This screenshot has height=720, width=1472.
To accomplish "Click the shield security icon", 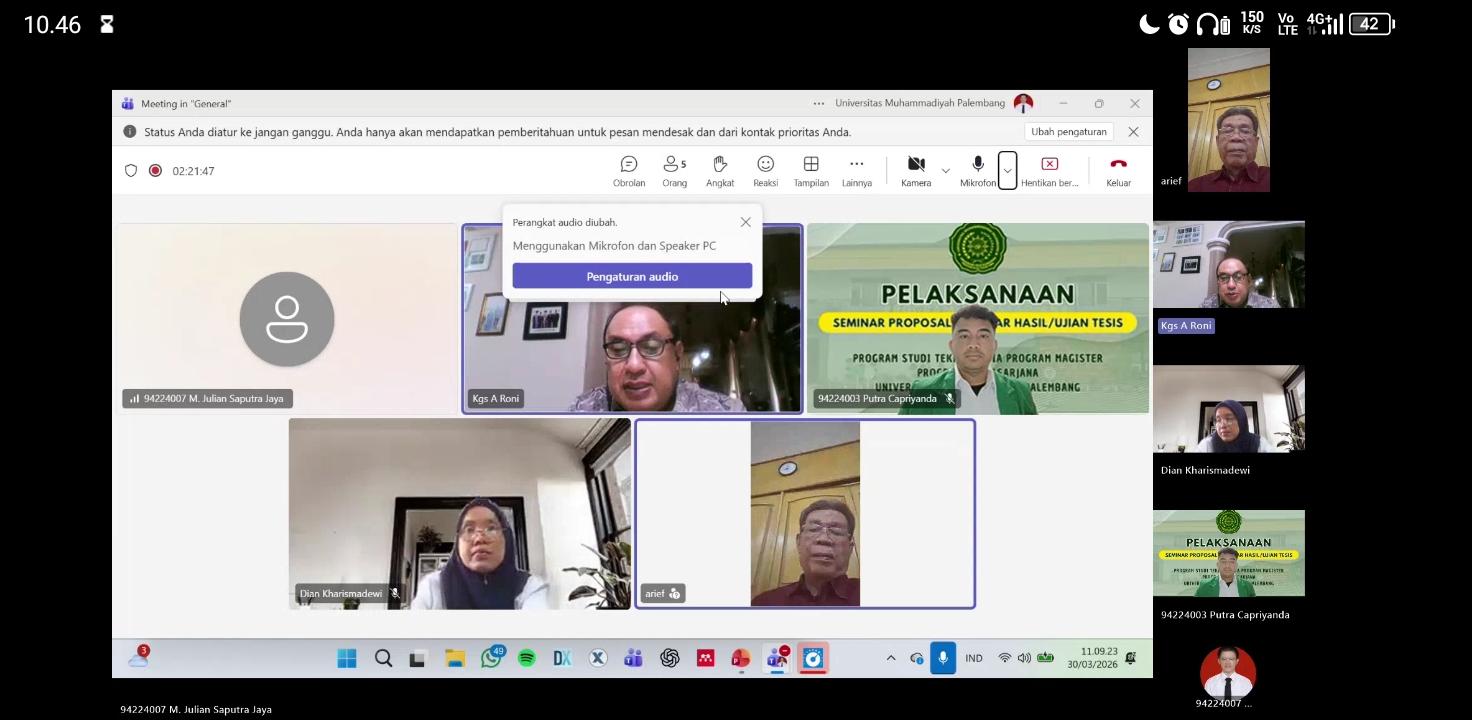I will [x=131, y=171].
